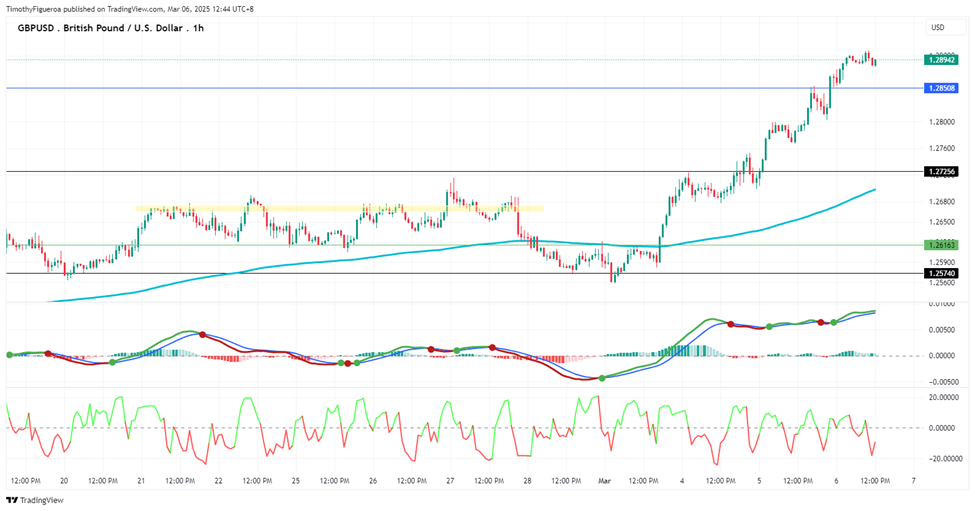Click the 1.25600 price axis value
Screen dimensions: 975x511
pyautogui.click(x=941, y=283)
